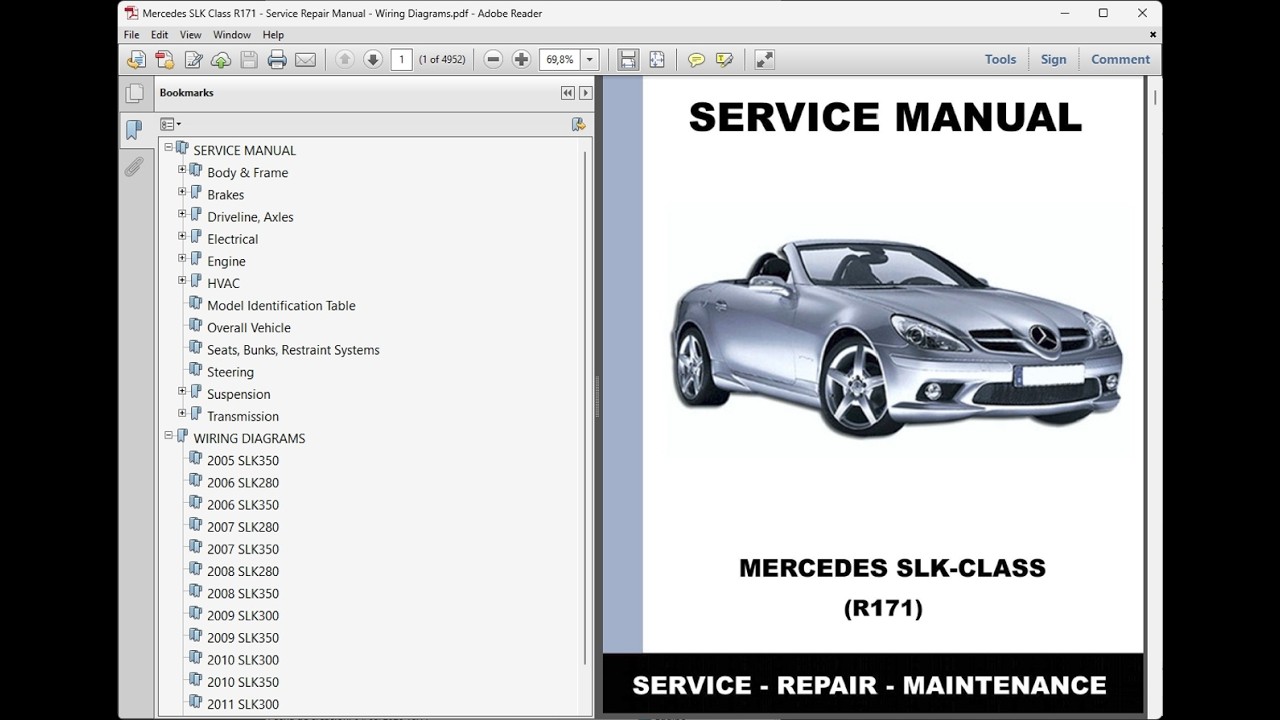Expand the Driveline, Axles bookmark
This screenshot has height=720, width=1280.
(x=182, y=214)
